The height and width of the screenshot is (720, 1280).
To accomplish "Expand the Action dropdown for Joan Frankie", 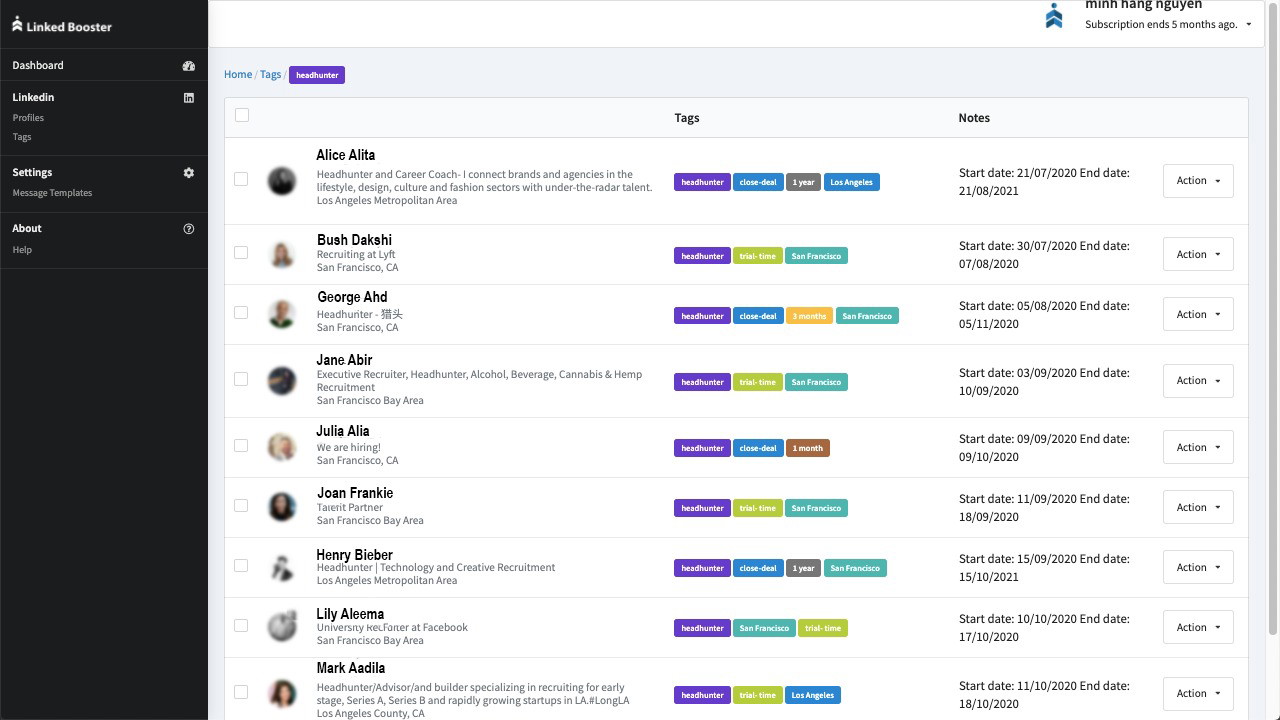I will tap(1197, 508).
